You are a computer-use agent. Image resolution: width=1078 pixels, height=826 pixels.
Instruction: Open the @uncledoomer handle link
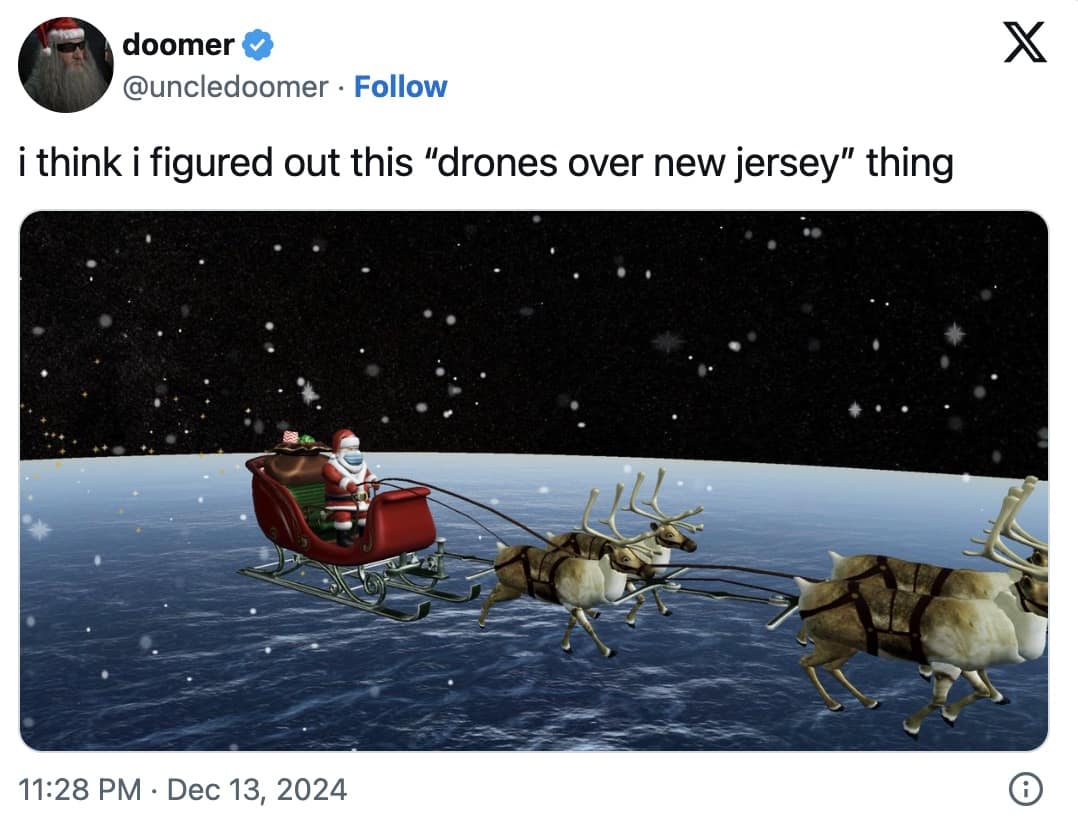(x=225, y=87)
